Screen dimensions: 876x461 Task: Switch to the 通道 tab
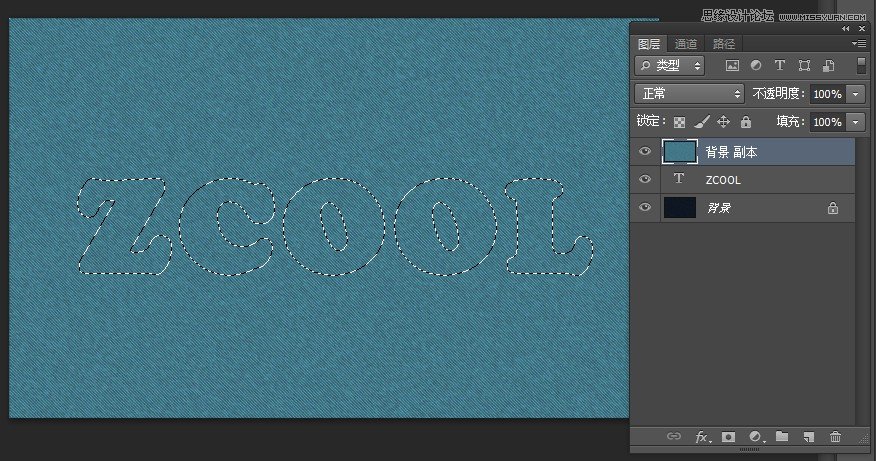[x=685, y=44]
